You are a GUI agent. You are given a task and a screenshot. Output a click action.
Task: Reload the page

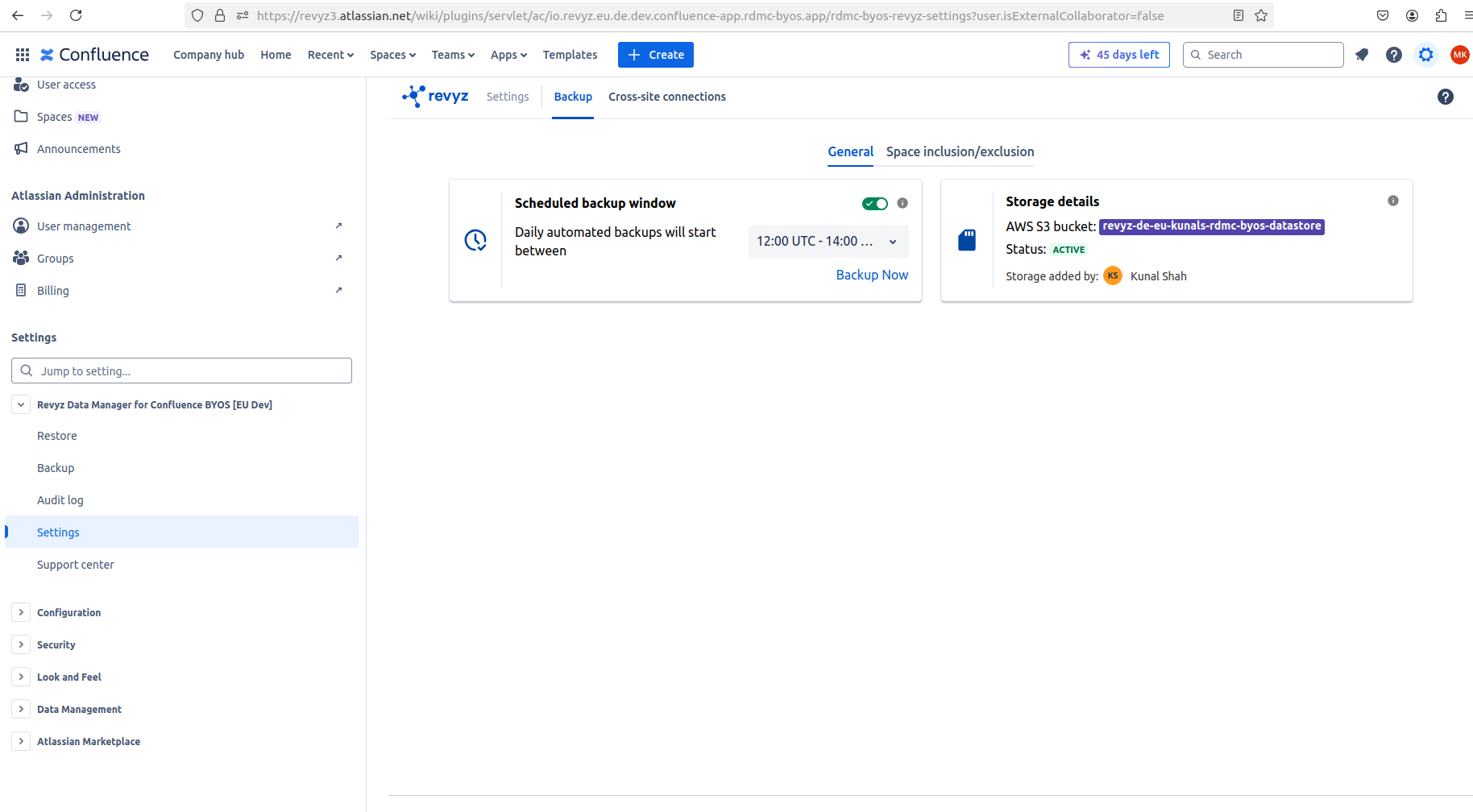pos(76,15)
